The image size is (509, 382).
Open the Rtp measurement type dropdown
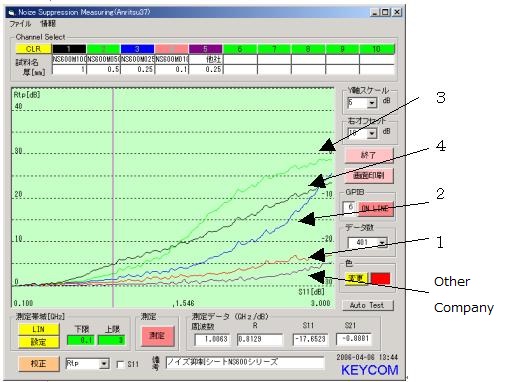104,364
